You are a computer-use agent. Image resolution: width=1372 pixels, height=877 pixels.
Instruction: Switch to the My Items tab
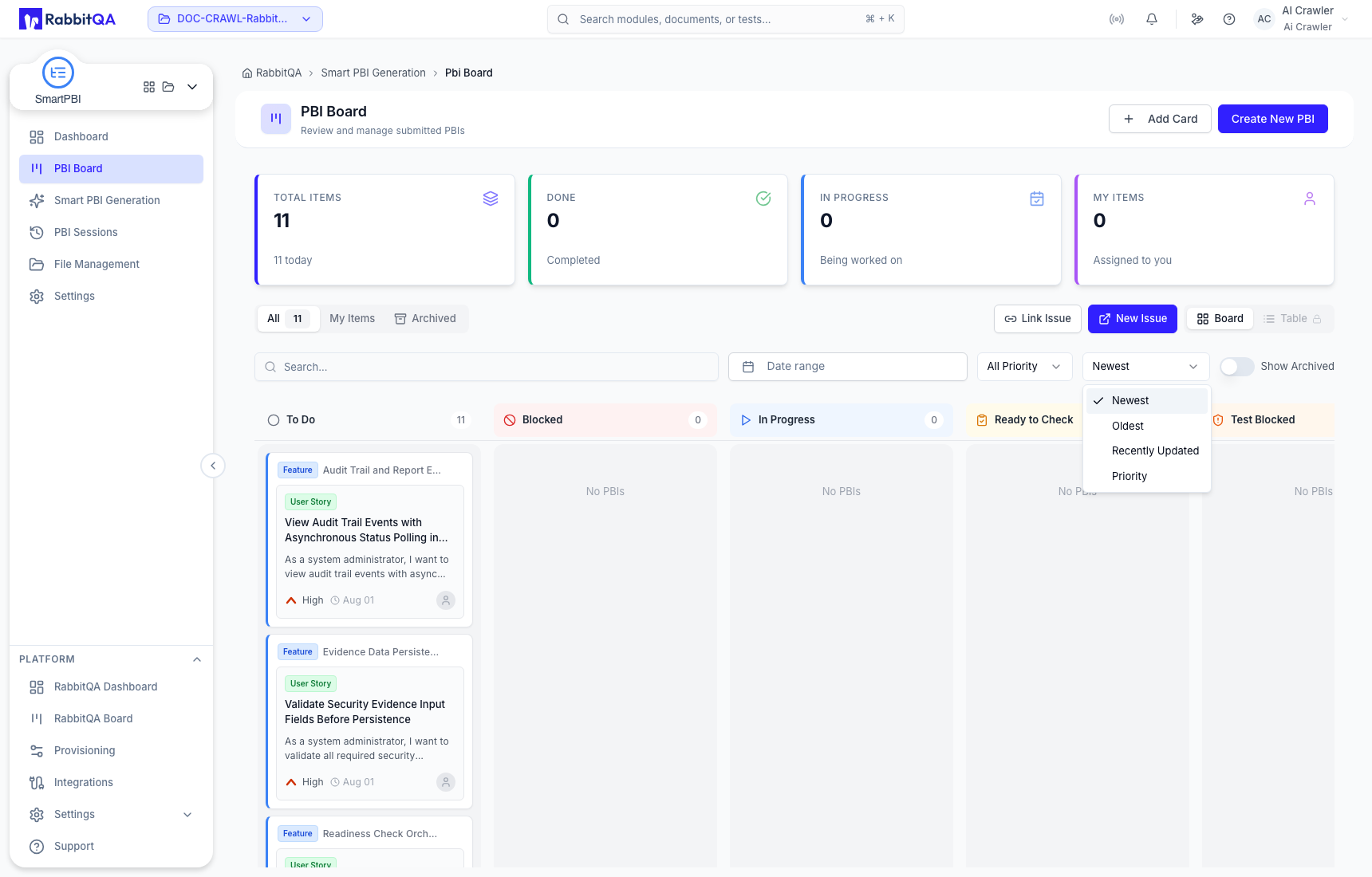[x=352, y=319]
